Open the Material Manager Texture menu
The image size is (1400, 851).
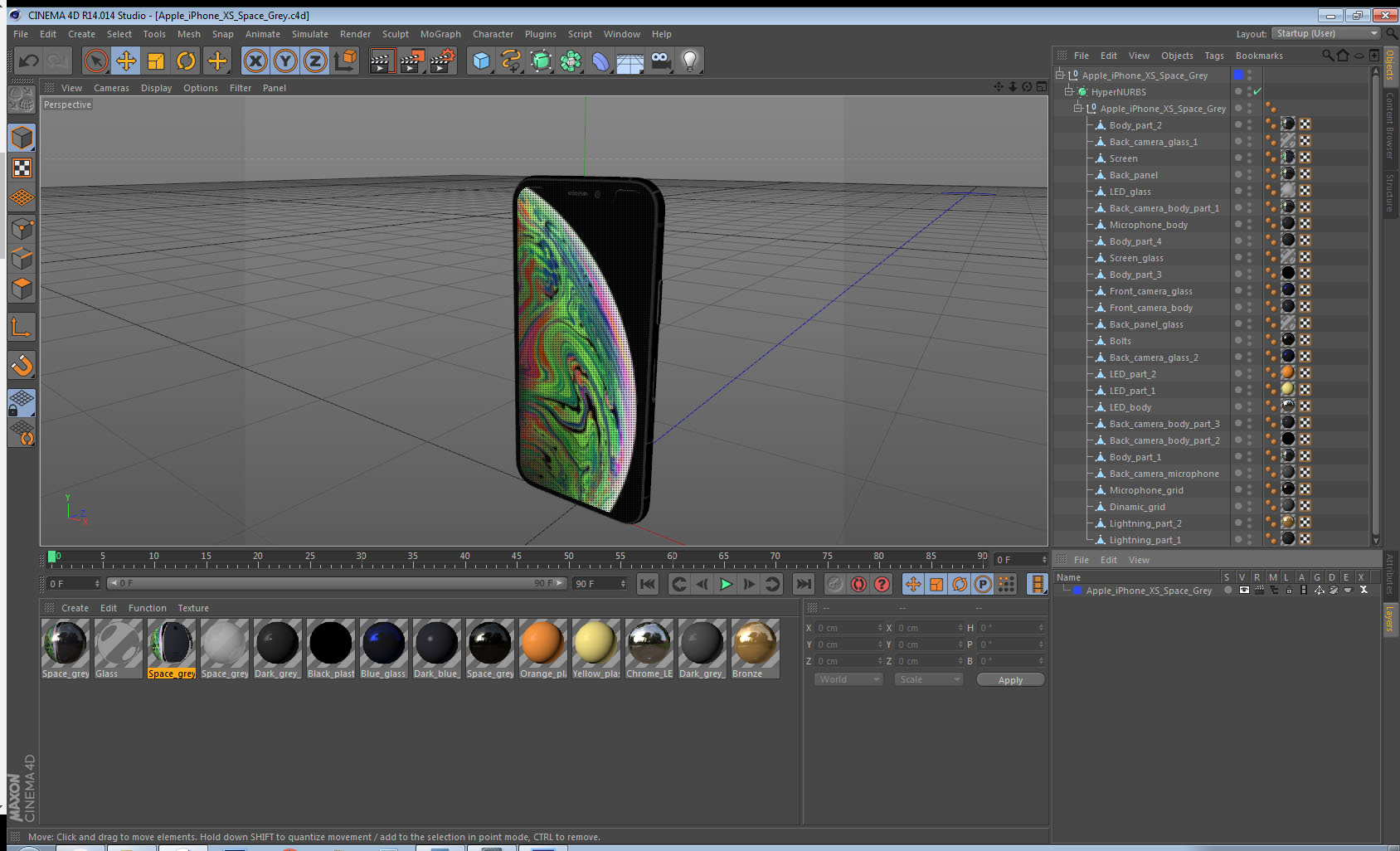(x=193, y=608)
